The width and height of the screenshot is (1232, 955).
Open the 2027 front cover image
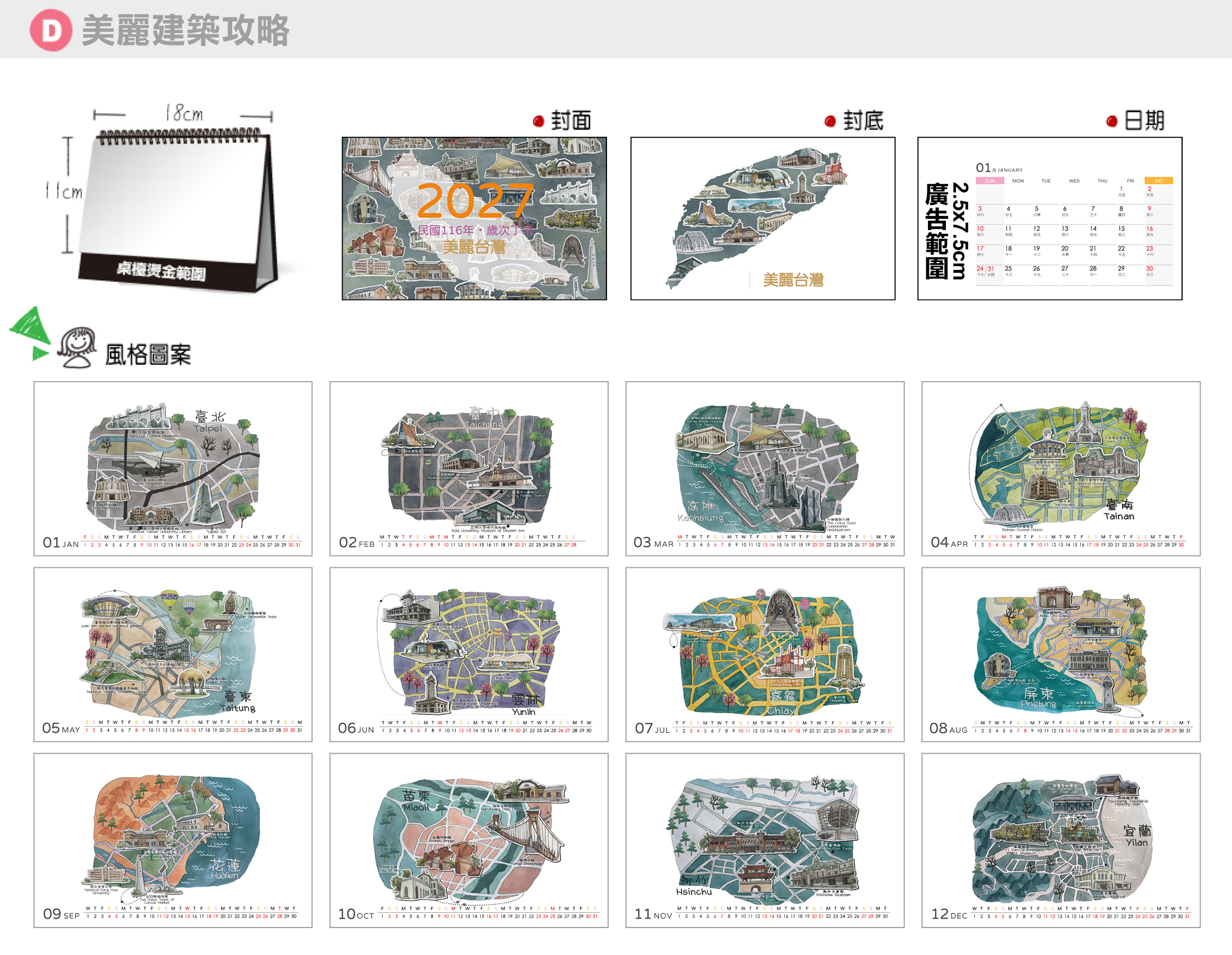click(474, 218)
